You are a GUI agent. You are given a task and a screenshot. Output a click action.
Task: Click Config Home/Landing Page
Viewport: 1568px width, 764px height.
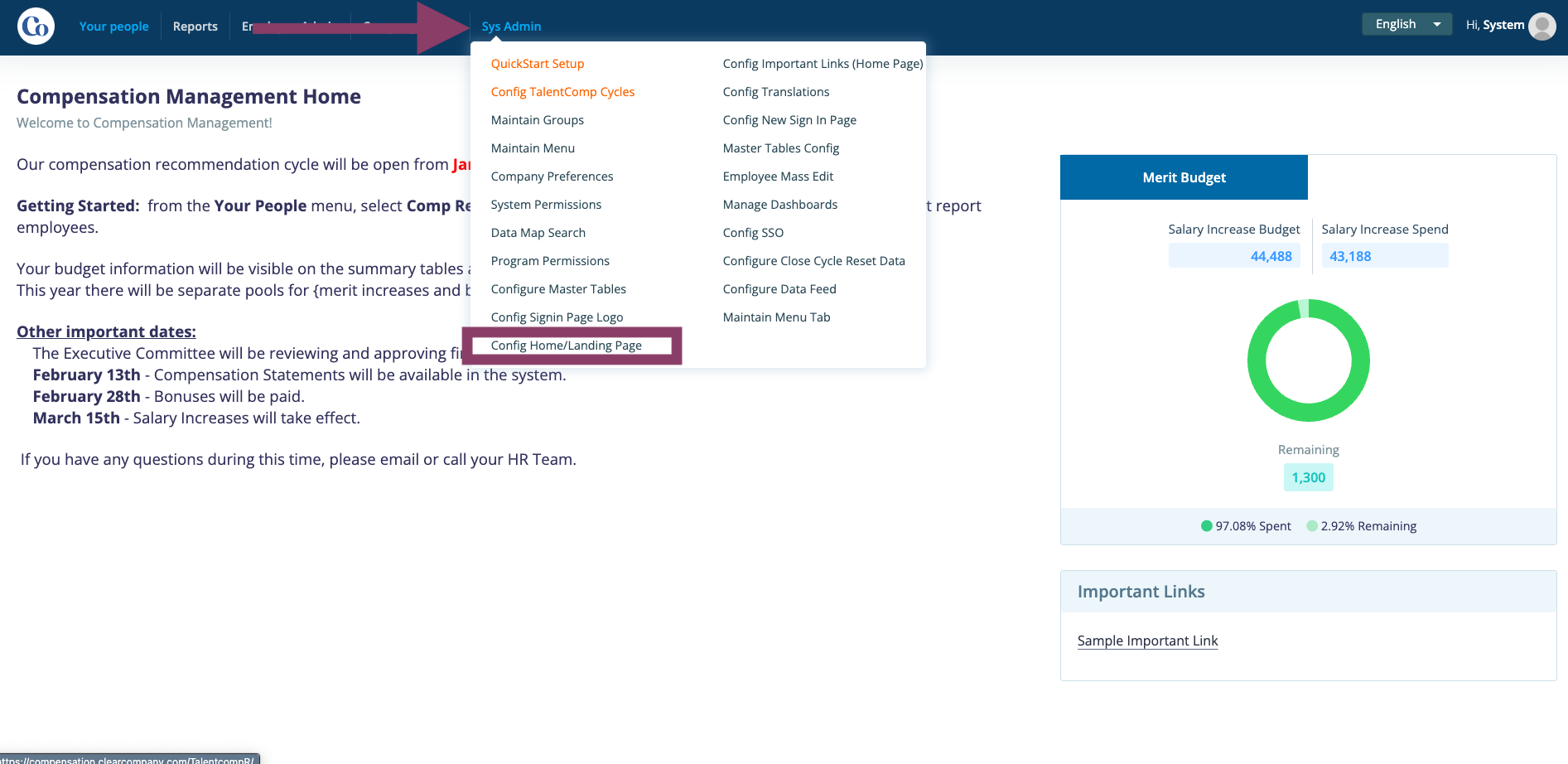566,346
